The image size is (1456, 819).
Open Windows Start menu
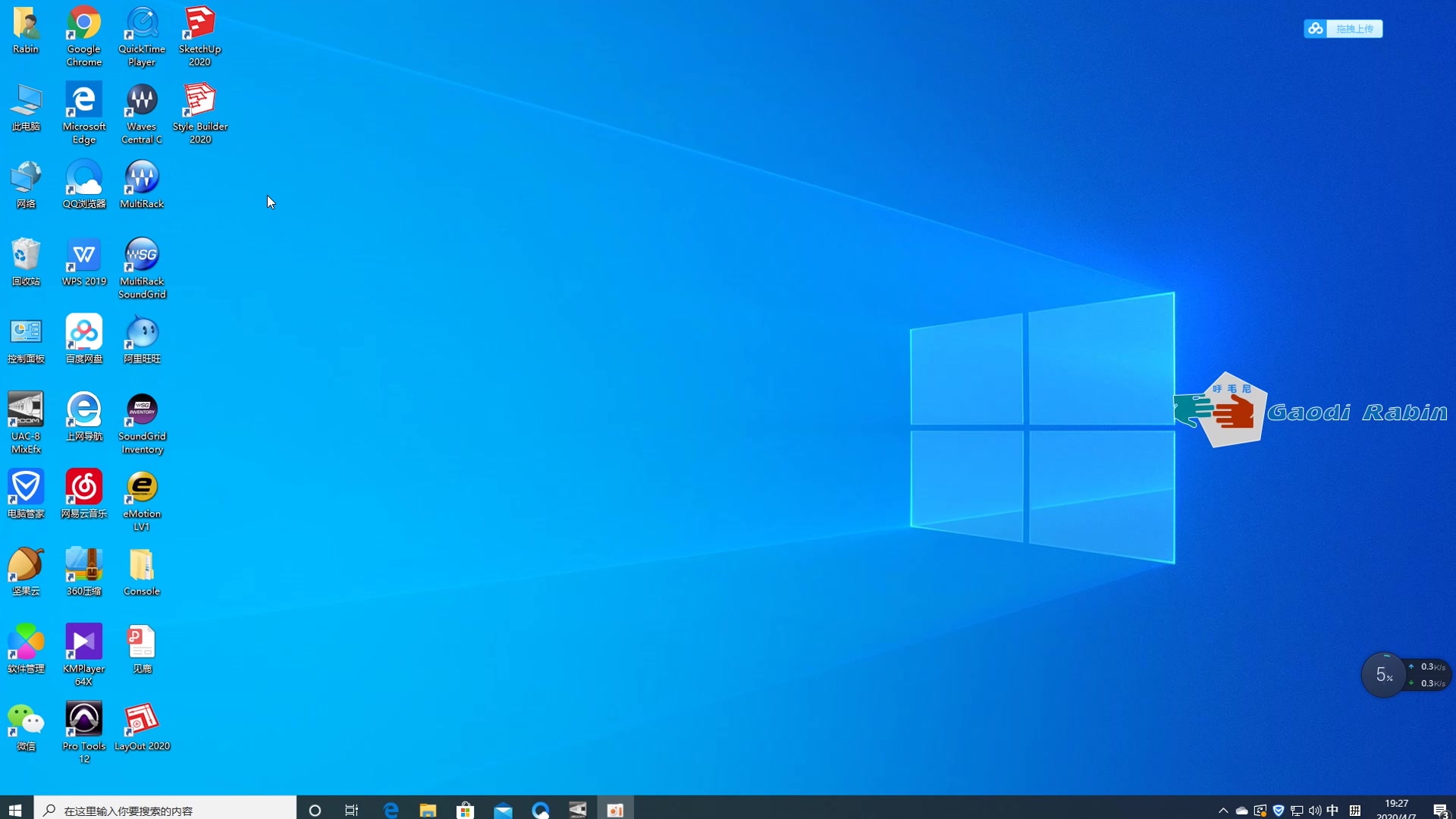point(15,810)
